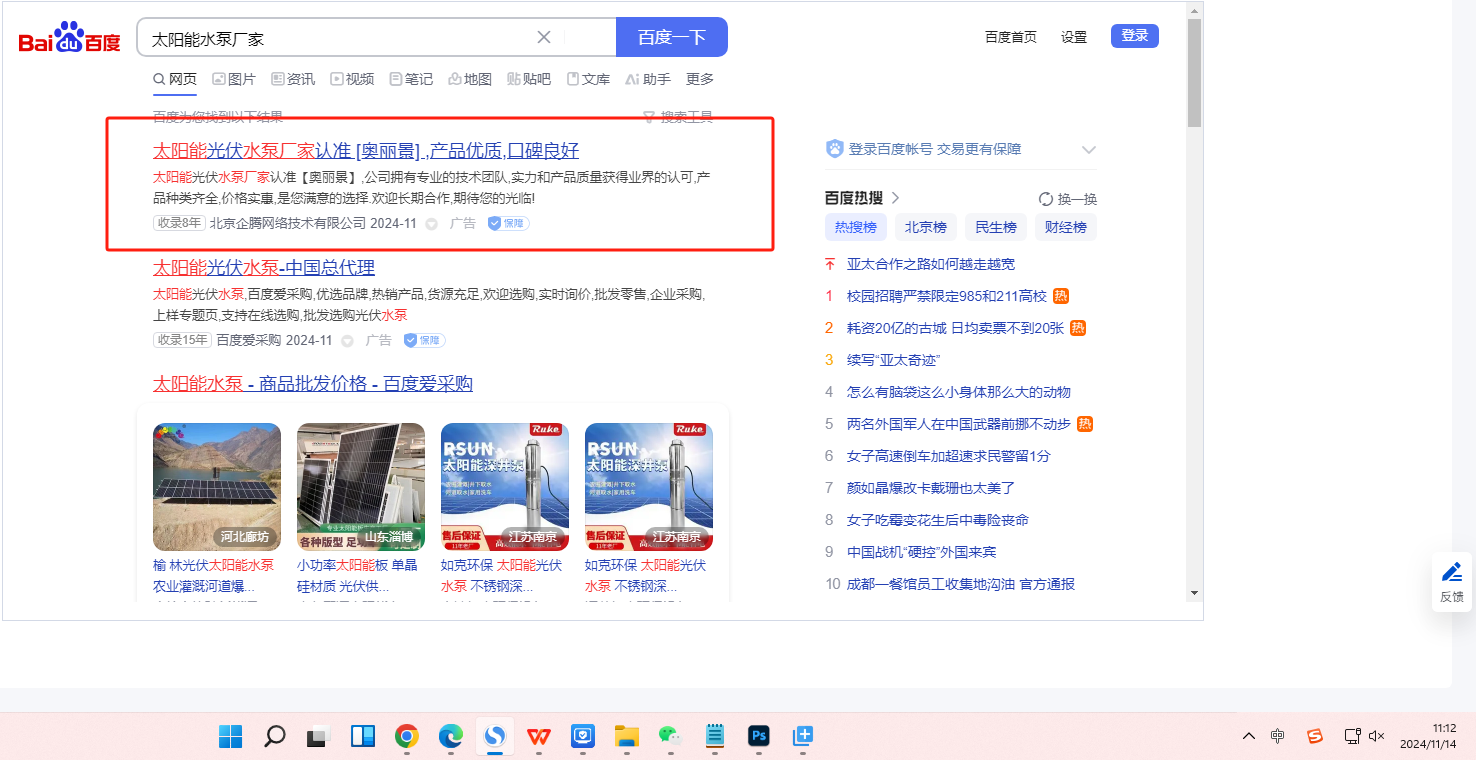The width and height of the screenshot is (1476, 760).
Task: Click the 登录 login button
Action: coord(1135,36)
